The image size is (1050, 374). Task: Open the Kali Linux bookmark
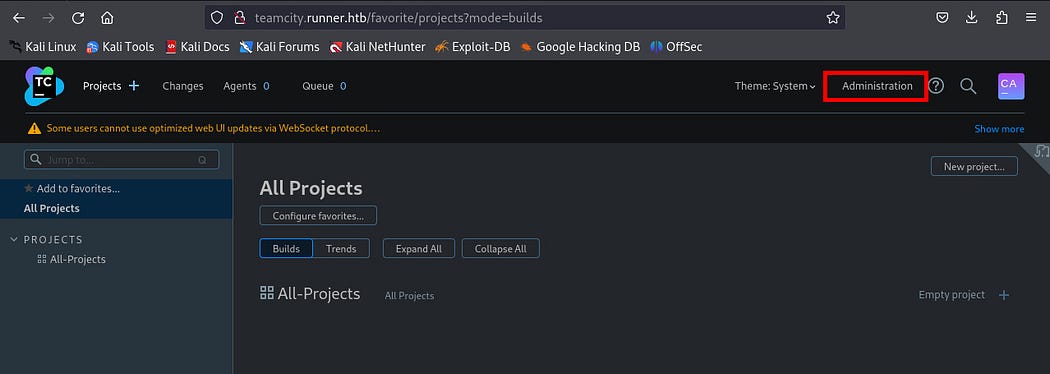click(x=43, y=47)
